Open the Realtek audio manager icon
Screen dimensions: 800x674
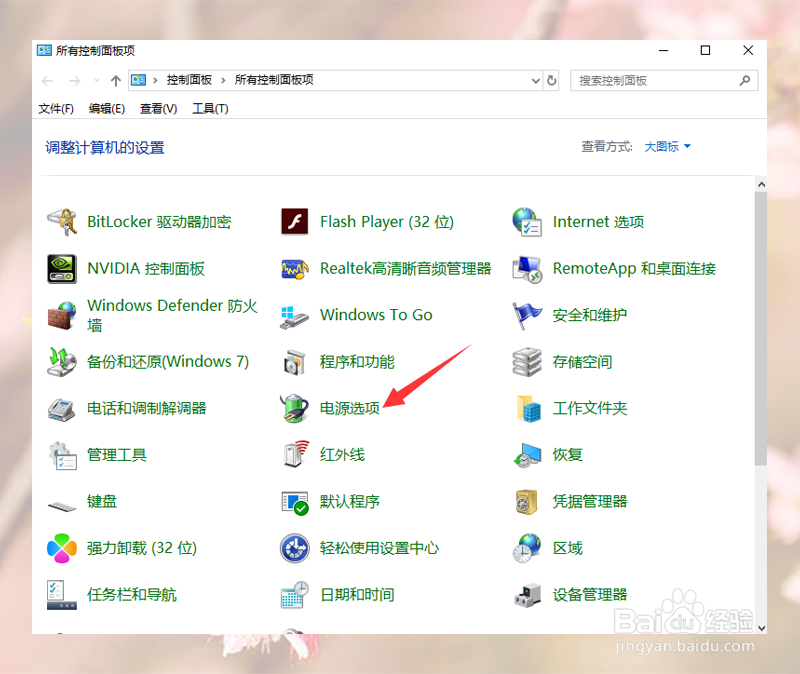coord(294,269)
